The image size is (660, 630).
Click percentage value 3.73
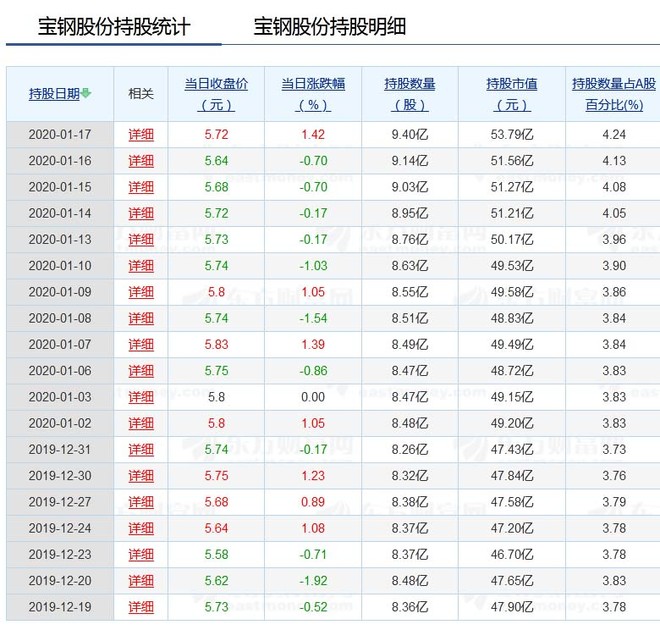point(614,449)
